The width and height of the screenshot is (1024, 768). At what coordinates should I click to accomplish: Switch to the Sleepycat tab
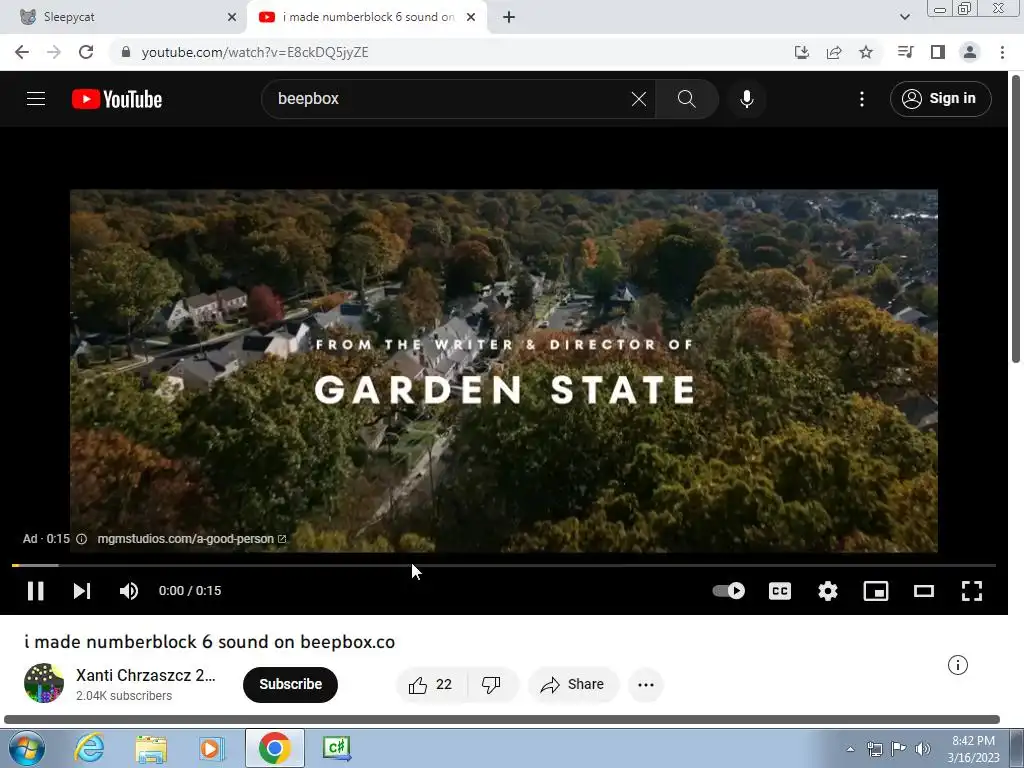124,17
